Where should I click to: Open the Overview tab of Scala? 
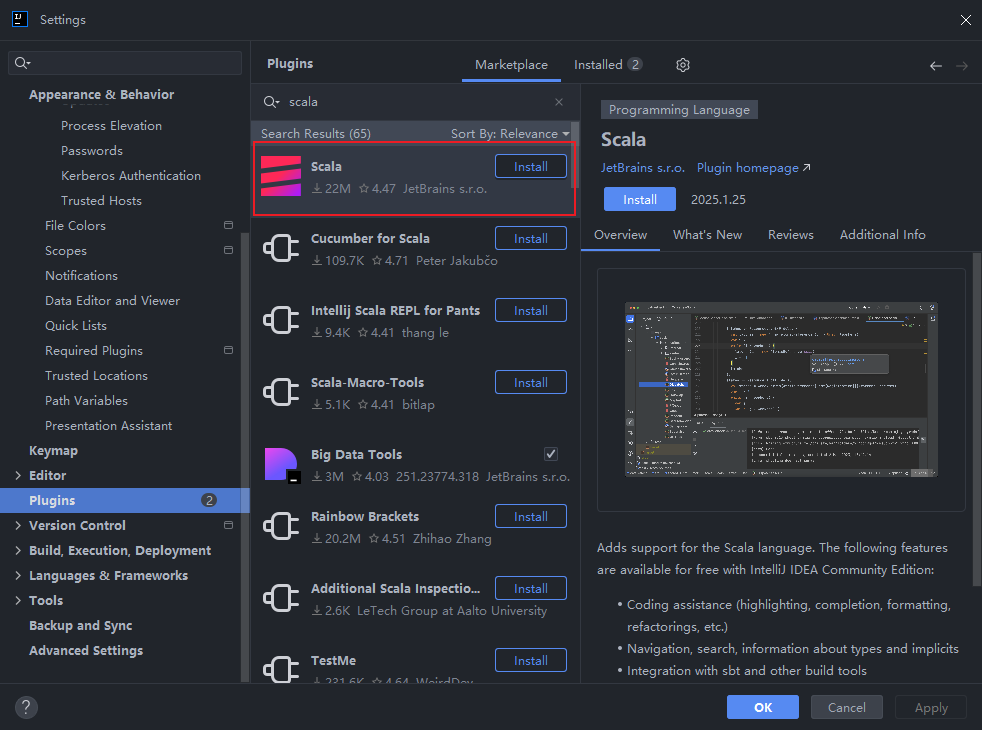click(x=620, y=235)
